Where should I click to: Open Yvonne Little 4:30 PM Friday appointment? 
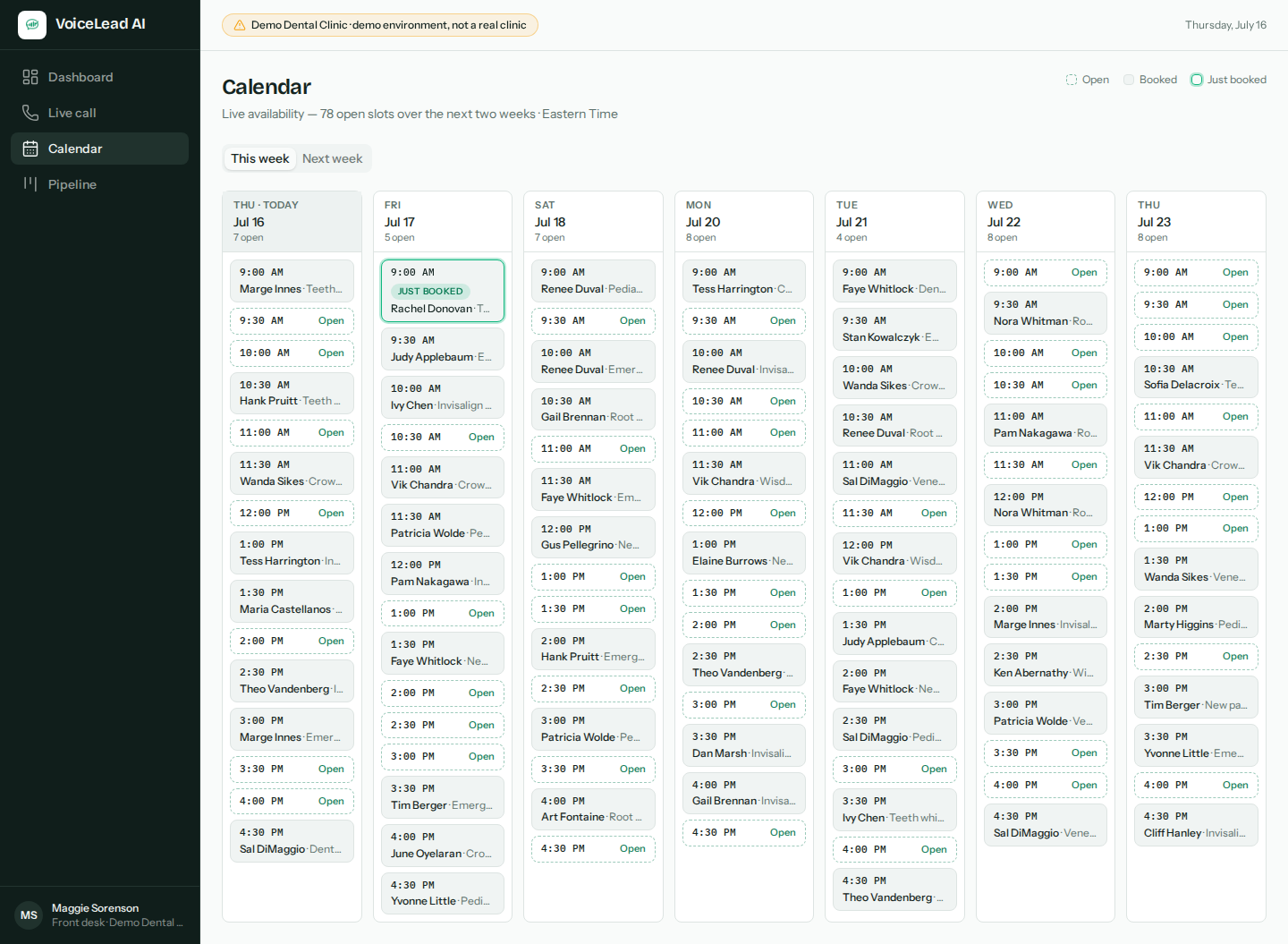click(443, 893)
